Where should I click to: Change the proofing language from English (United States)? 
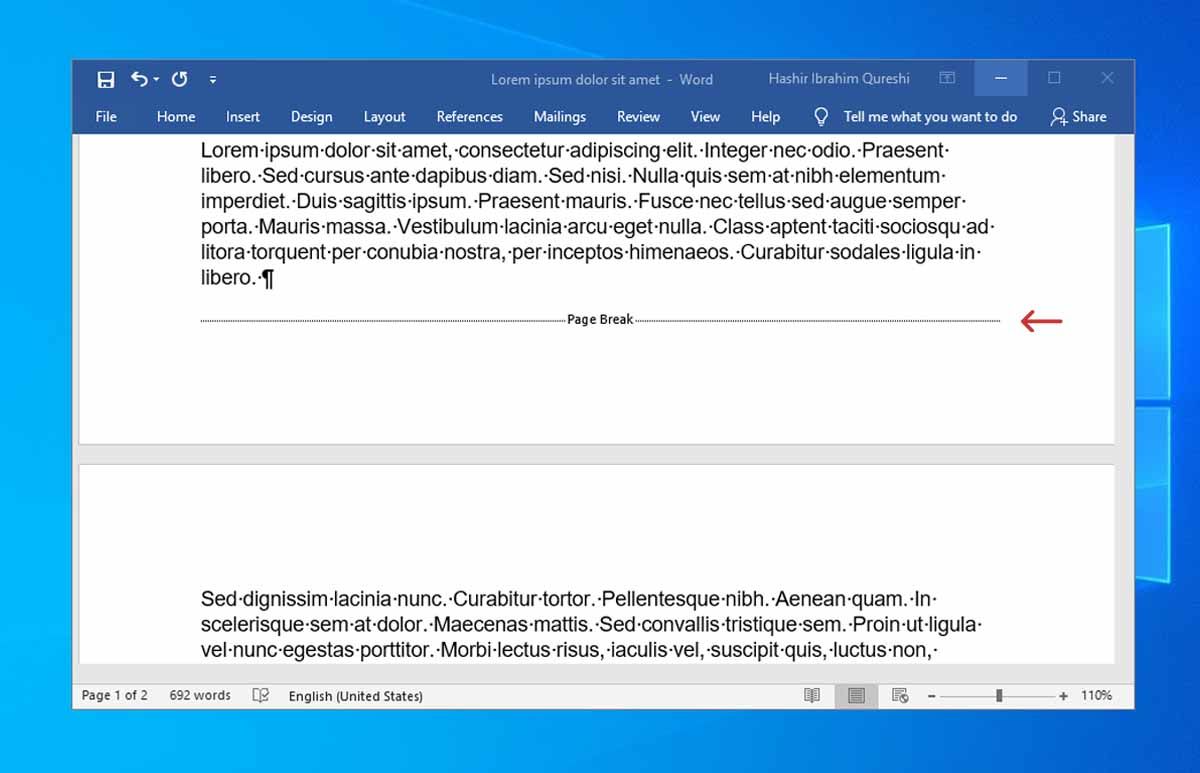(x=355, y=695)
